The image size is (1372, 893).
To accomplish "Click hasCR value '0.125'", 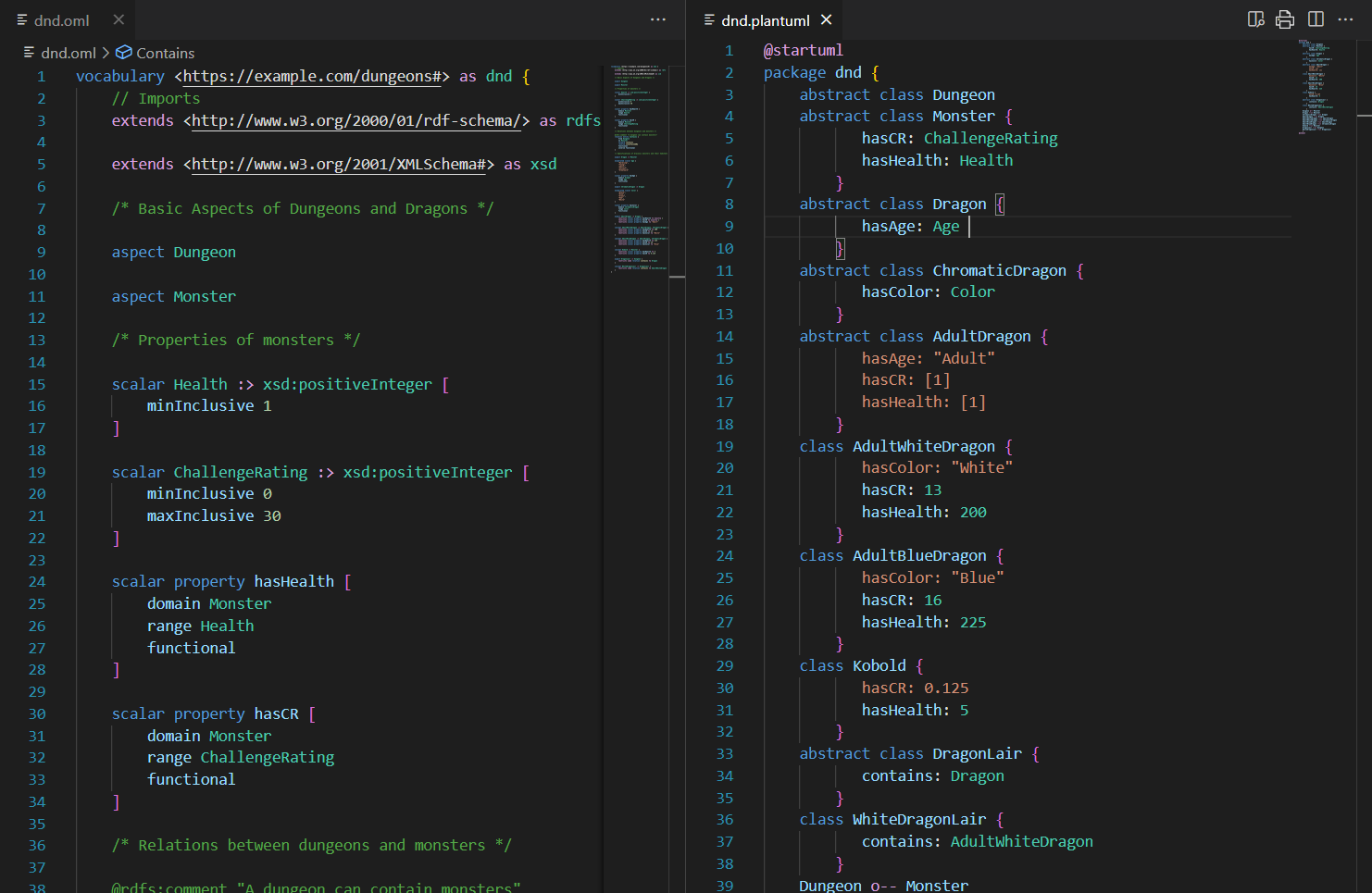I will (x=946, y=688).
